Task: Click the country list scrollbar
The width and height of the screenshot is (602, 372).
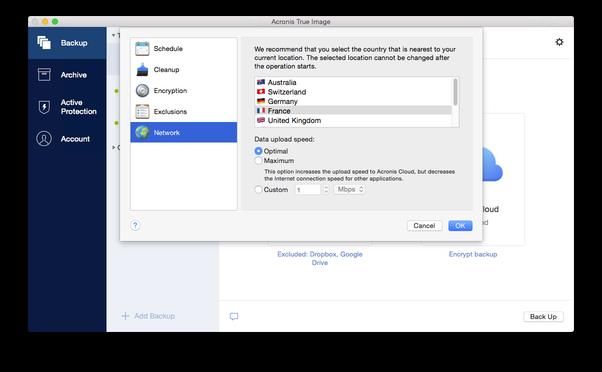Action: click(455, 92)
